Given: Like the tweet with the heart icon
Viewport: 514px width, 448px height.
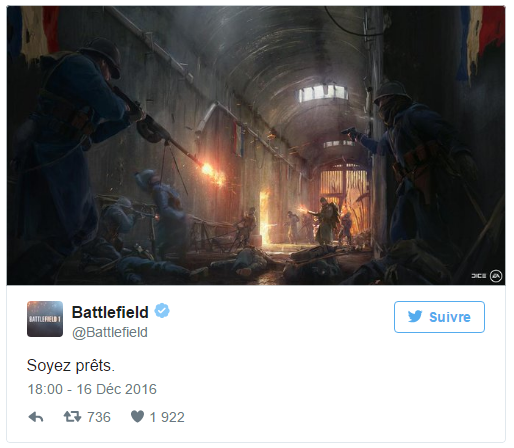Looking at the screenshot, I should [x=137, y=416].
